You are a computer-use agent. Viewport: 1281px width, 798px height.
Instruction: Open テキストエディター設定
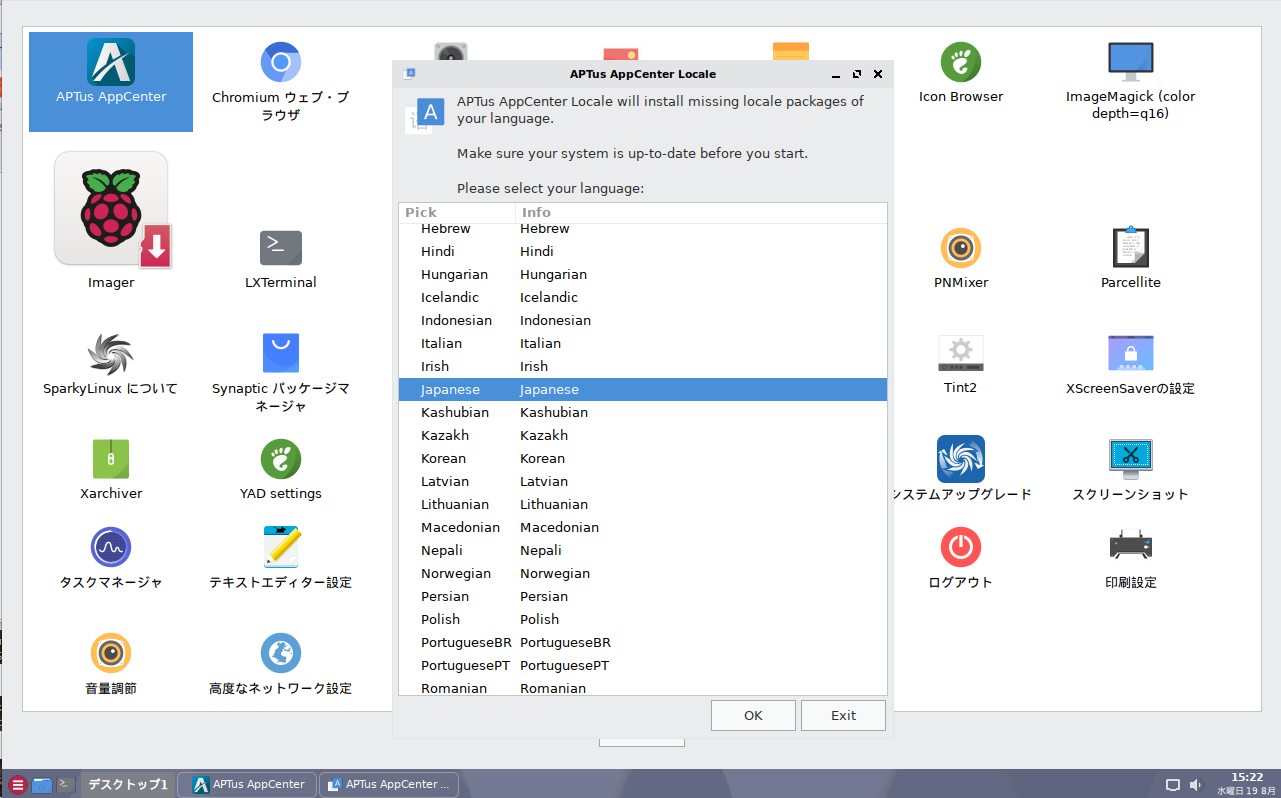281,547
